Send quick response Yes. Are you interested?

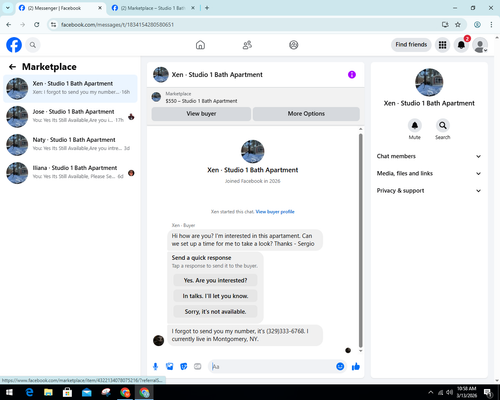point(215,280)
